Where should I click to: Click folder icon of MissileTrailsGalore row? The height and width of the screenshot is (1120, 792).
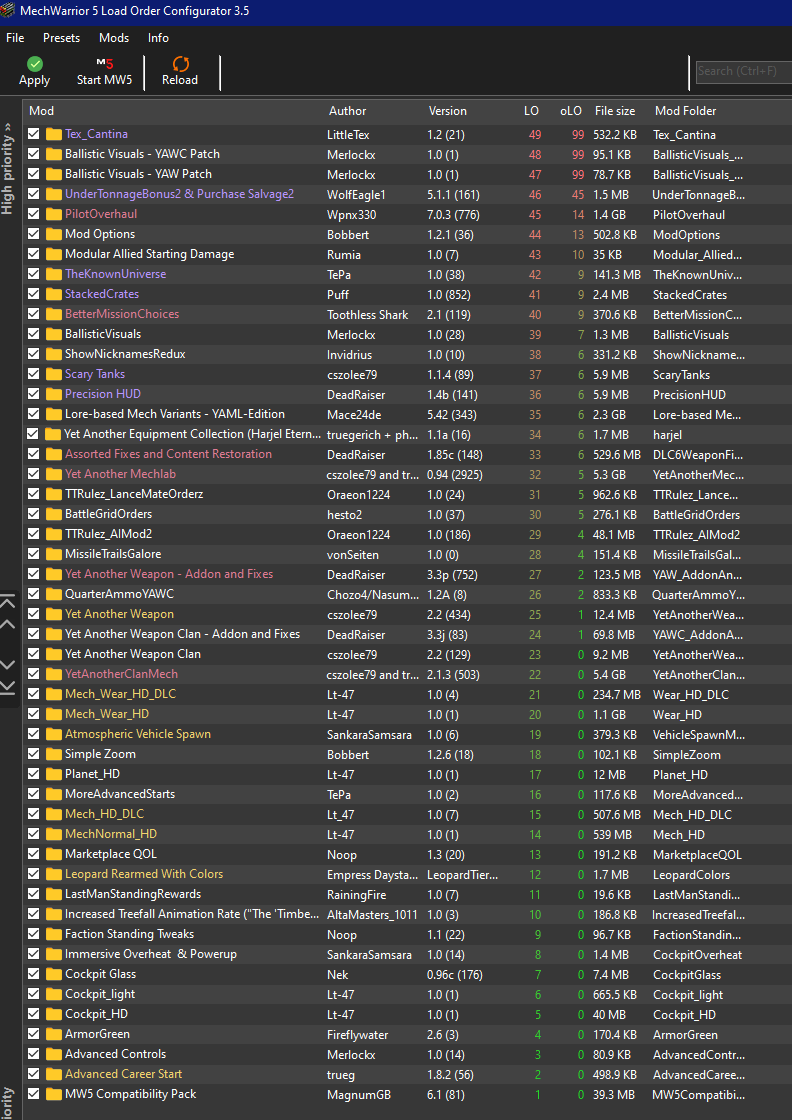tap(54, 554)
